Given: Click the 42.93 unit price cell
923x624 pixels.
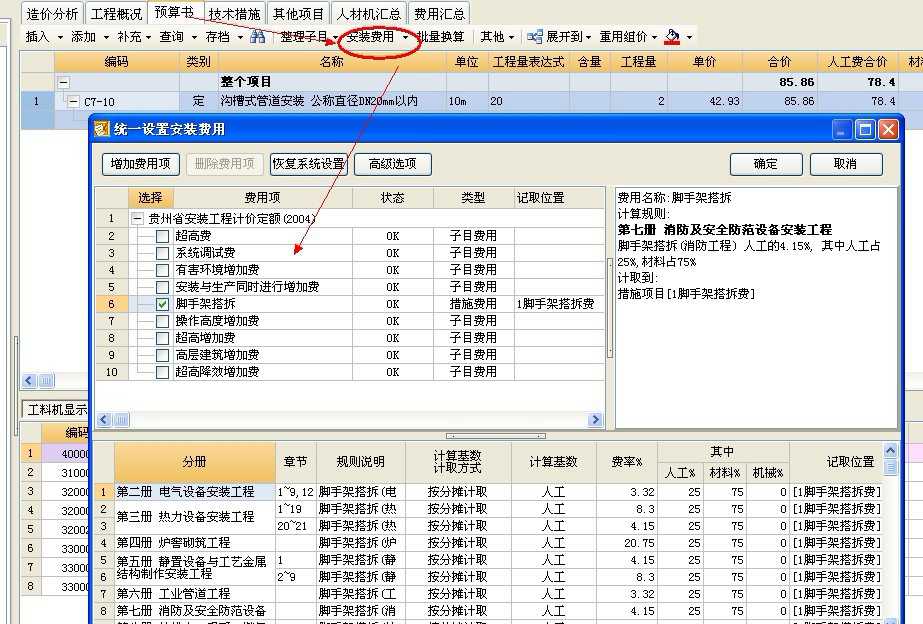Looking at the screenshot, I should (x=704, y=101).
